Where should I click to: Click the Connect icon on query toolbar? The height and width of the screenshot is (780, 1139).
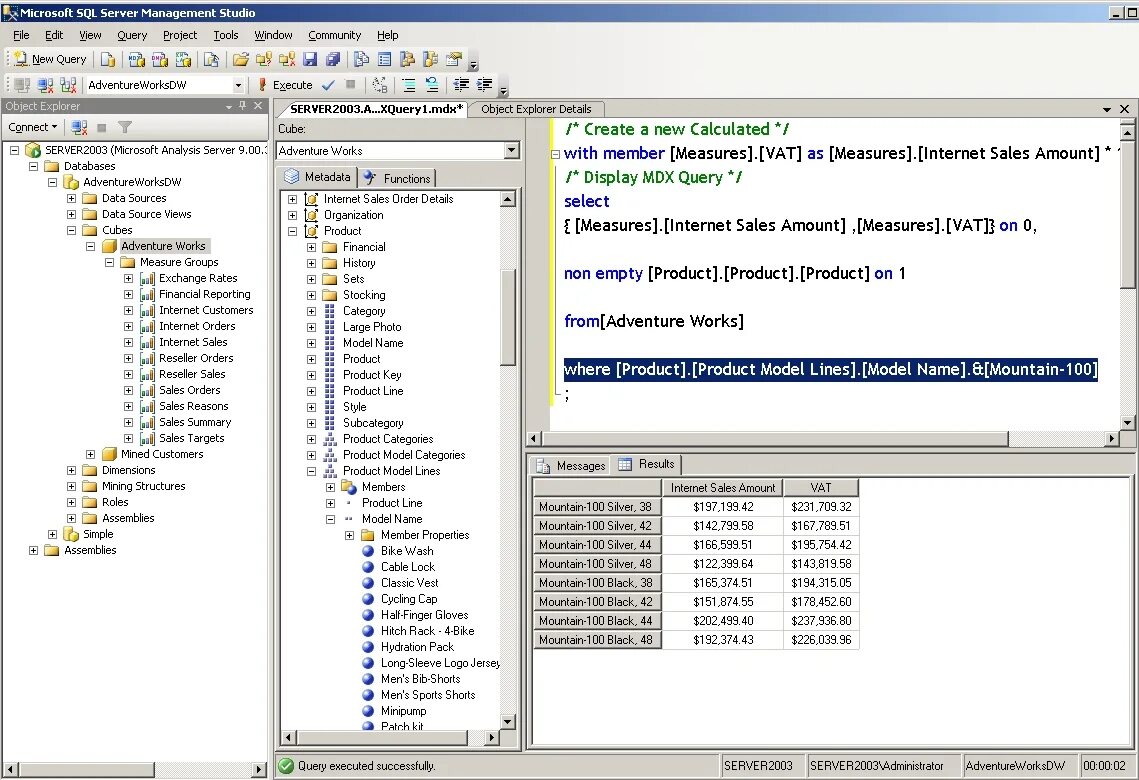click(22, 85)
